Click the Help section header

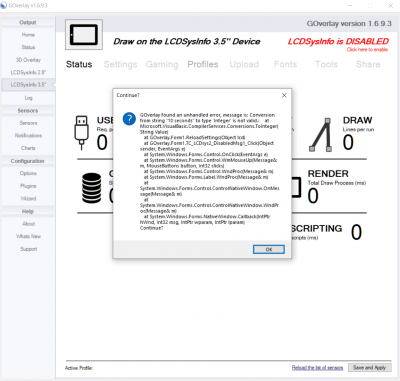click(28, 211)
